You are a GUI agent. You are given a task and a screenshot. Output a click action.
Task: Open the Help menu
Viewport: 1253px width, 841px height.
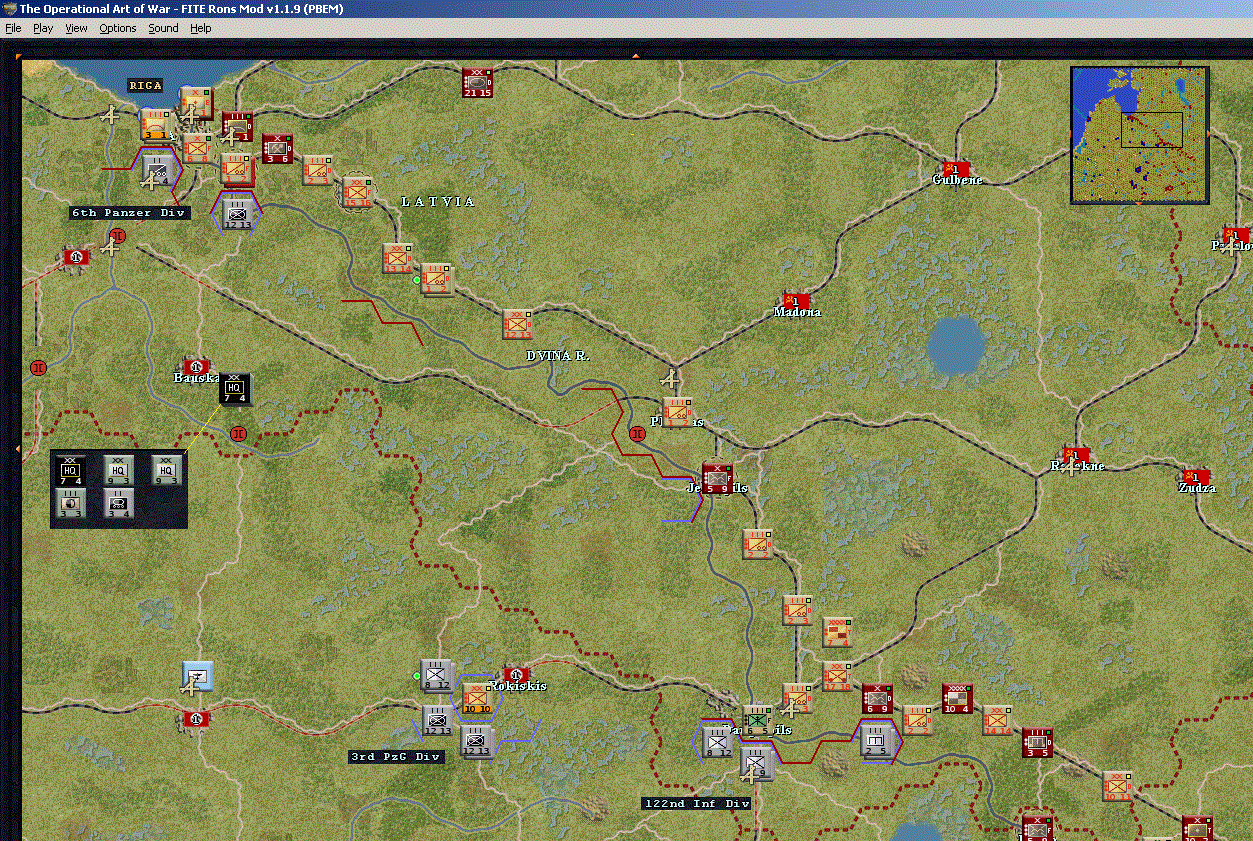click(201, 28)
